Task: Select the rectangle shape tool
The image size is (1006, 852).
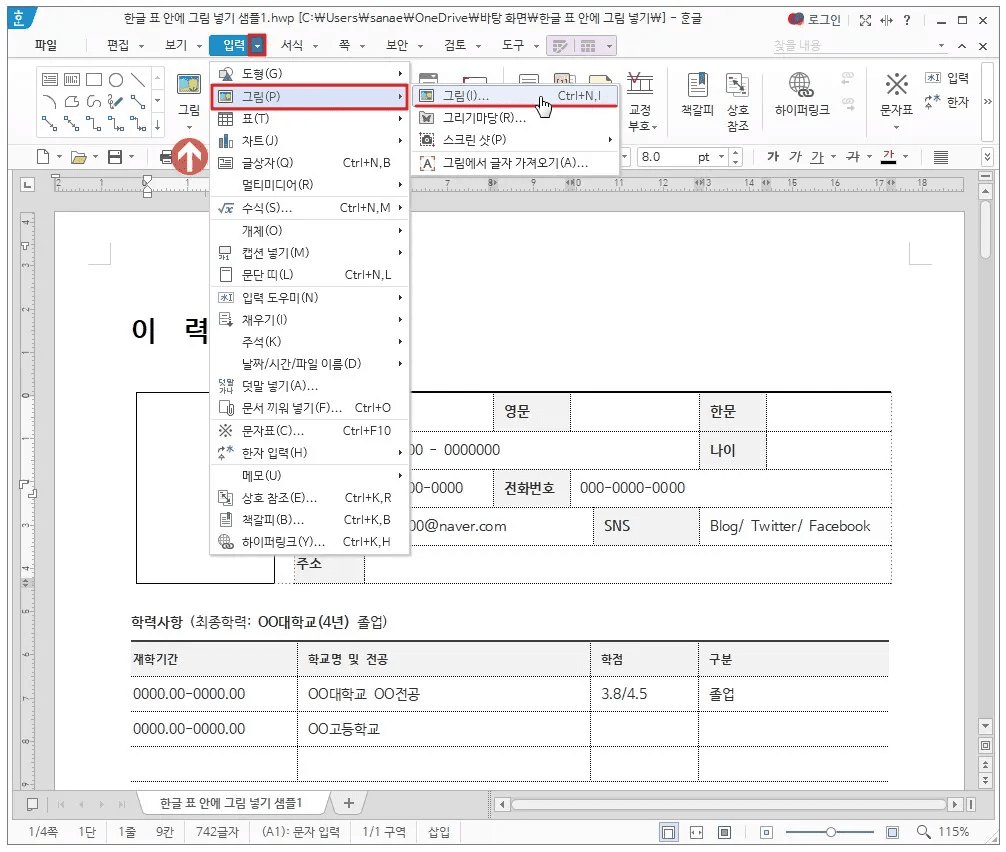Action: (x=94, y=80)
